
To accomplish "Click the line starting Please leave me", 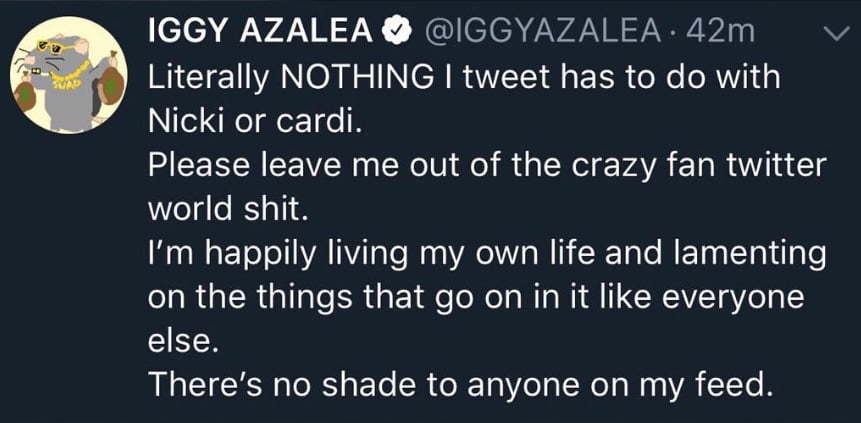I will [x=487, y=166].
